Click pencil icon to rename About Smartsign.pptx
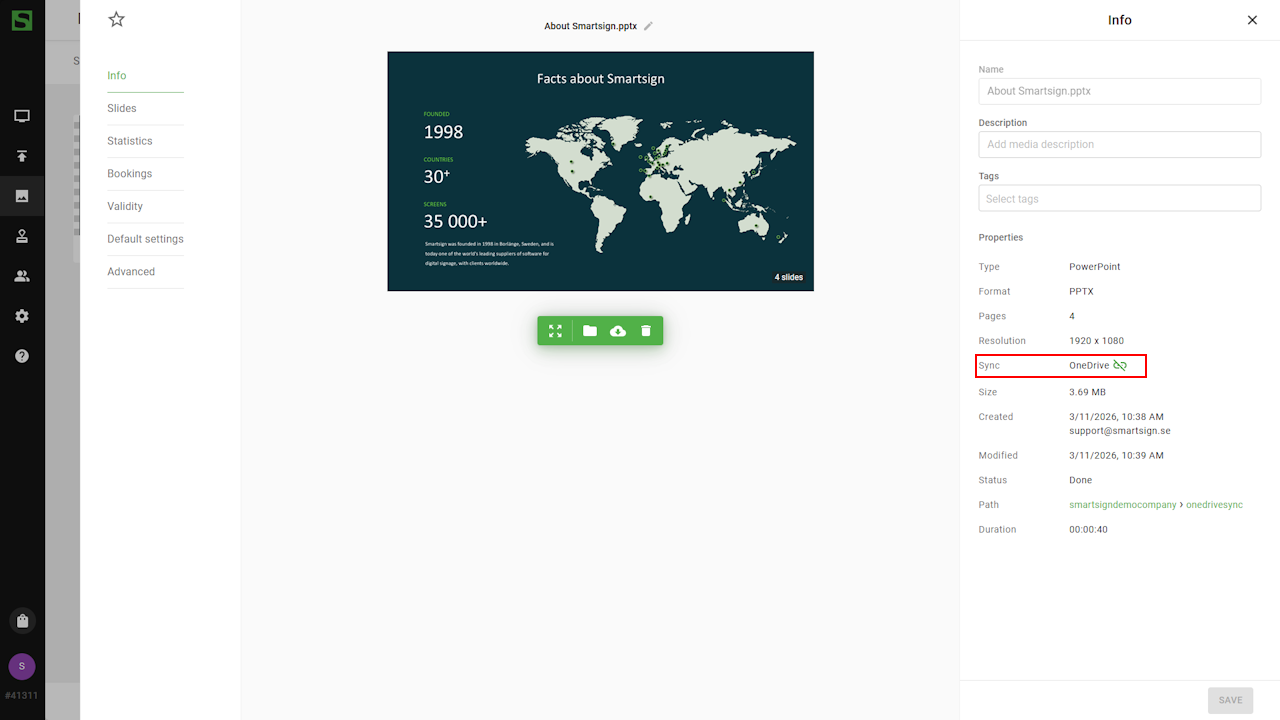Viewport: 1280px width, 720px height. 648,26
